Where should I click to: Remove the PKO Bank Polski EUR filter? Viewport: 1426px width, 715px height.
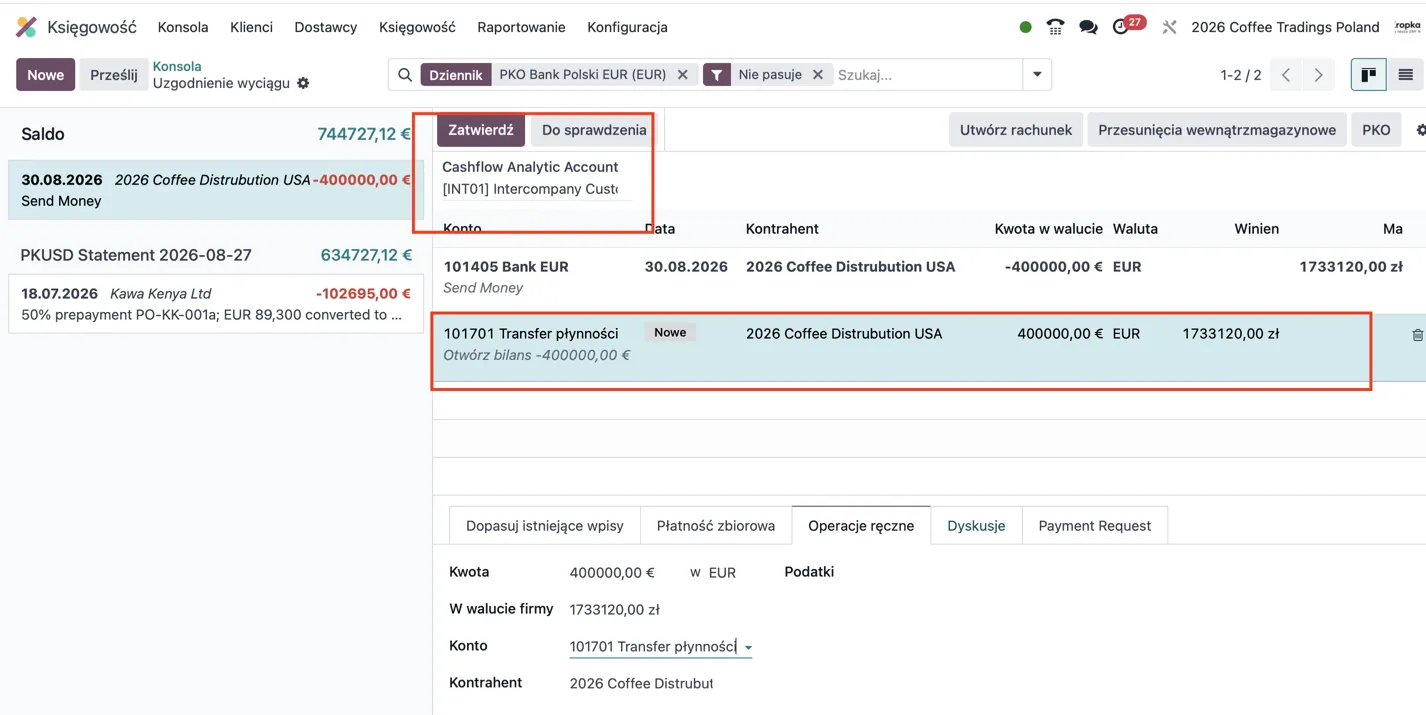(683, 75)
